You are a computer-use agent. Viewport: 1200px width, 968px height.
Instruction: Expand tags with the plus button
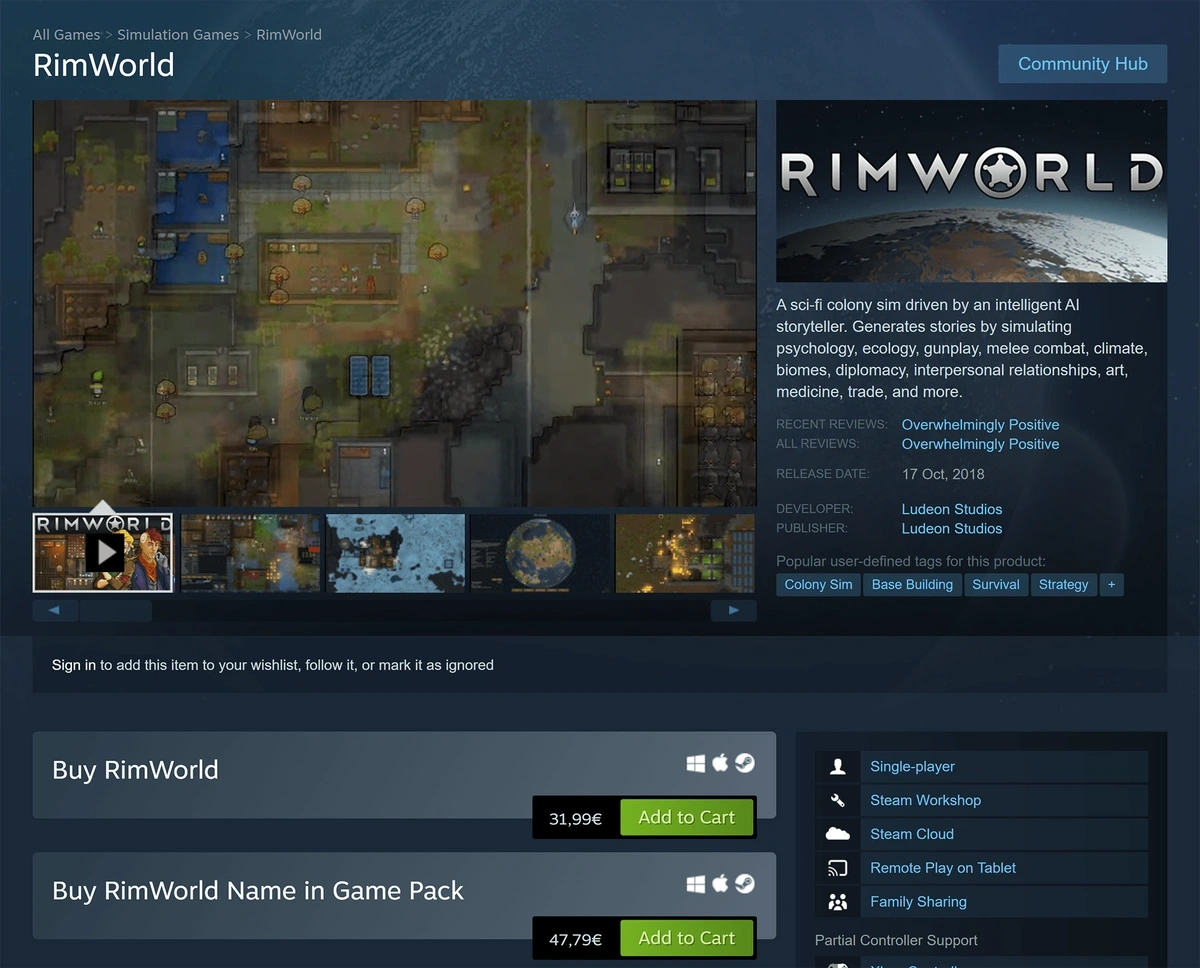pos(1111,585)
